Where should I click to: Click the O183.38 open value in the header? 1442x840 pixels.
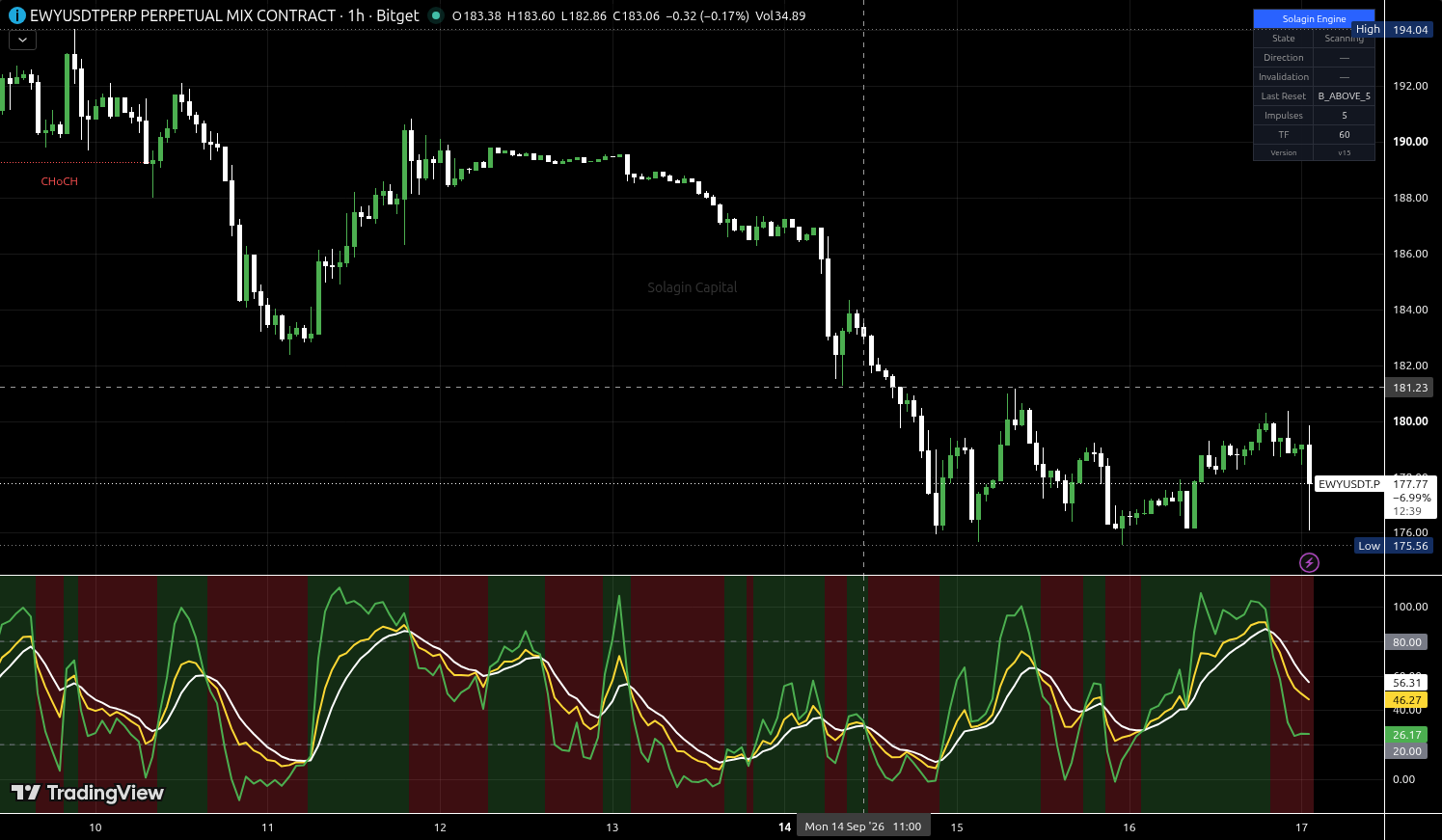pos(476,15)
